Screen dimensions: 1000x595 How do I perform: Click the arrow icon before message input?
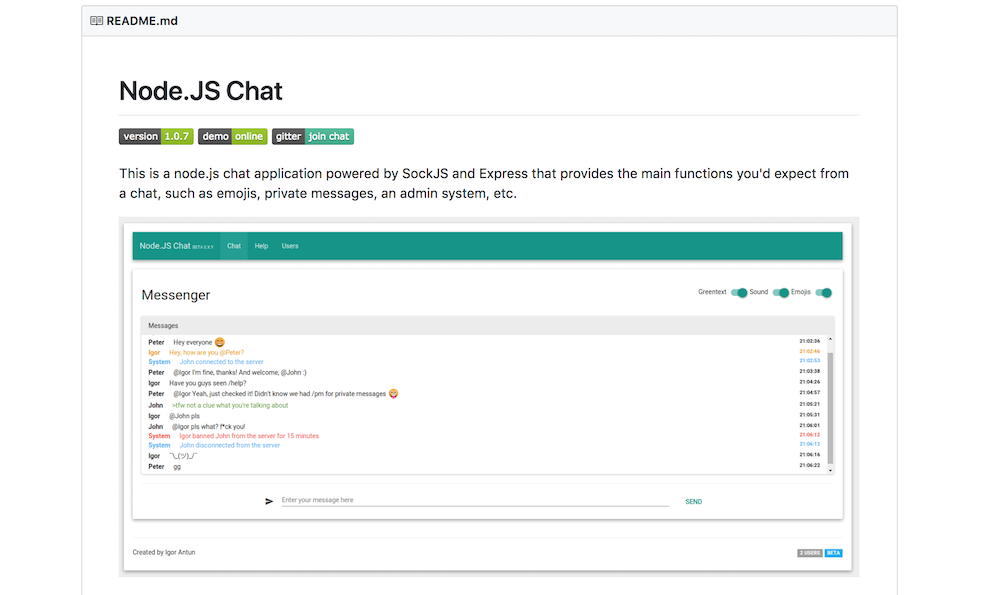269,502
